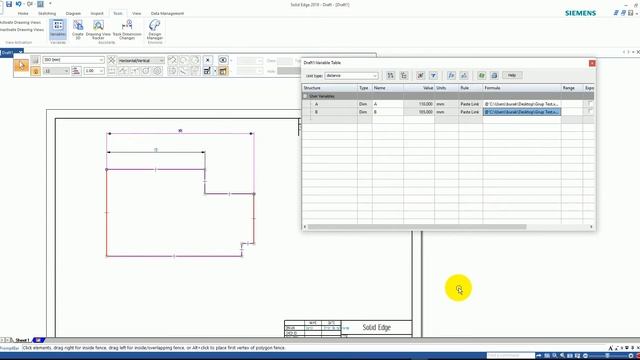This screenshot has width=640, height=360.
Task: Open the Drawing View Tracker tool
Action: pos(98,29)
